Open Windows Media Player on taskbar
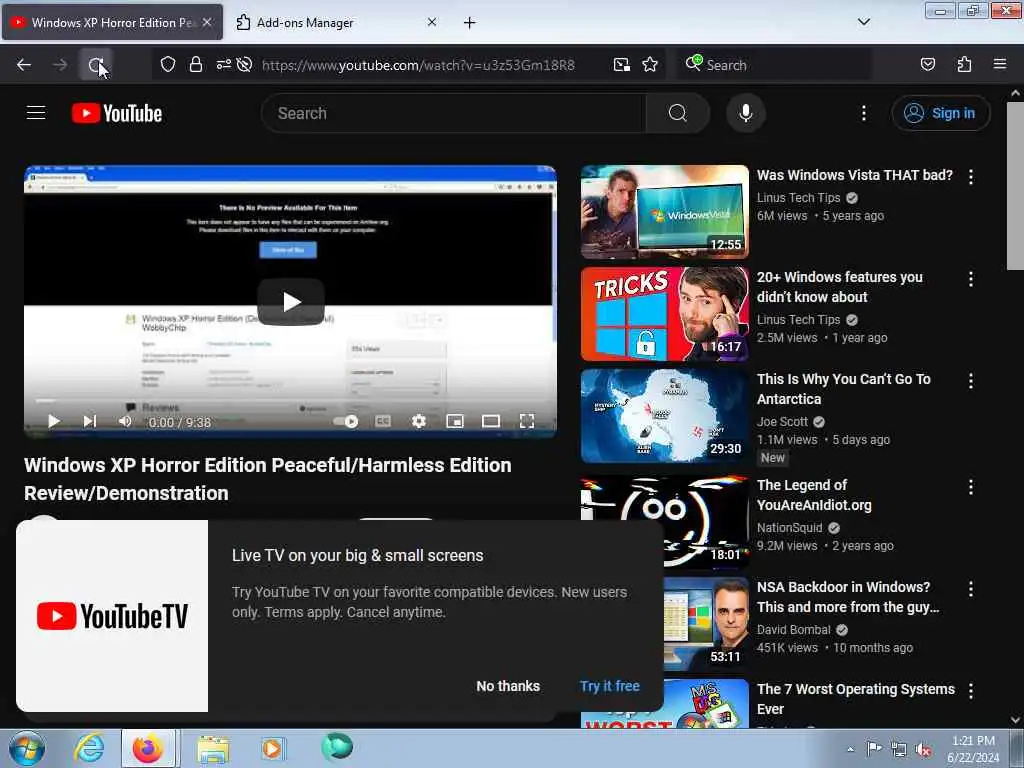The image size is (1024, 768). (x=272, y=748)
